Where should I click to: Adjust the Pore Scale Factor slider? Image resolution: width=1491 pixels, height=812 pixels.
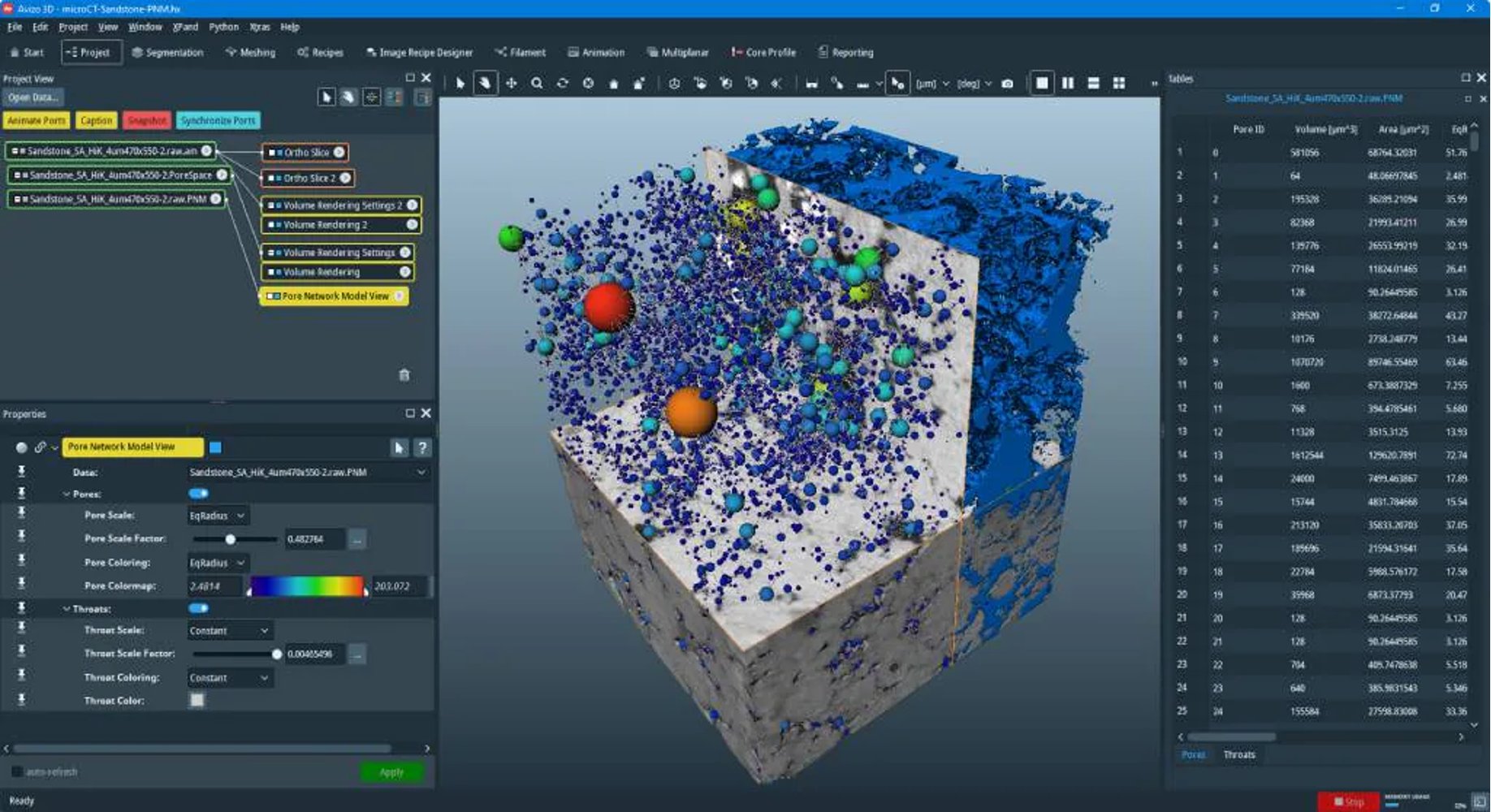tap(231, 539)
